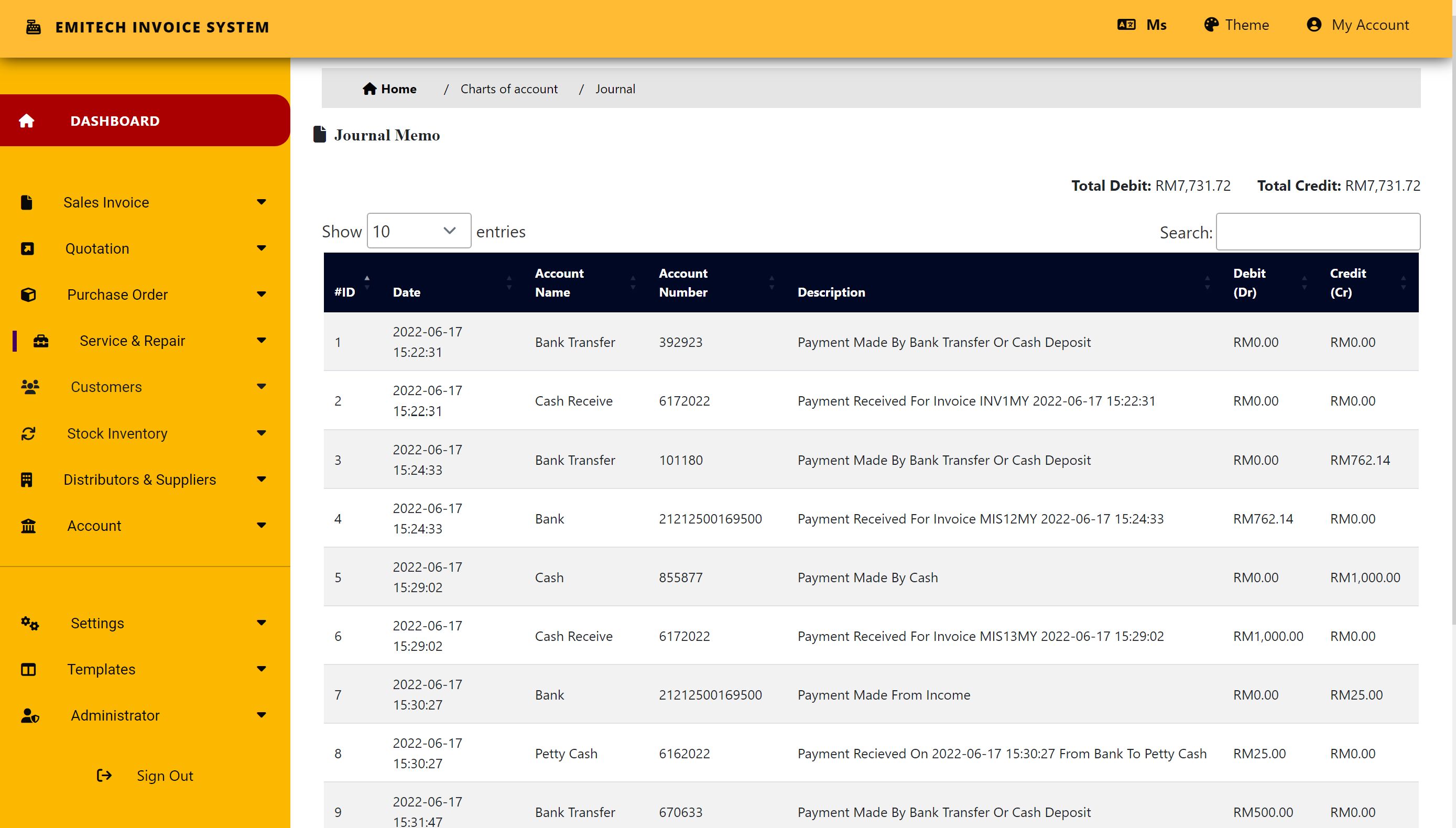Click the language icon beside Ms
1456x828 pixels.
point(1126,25)
